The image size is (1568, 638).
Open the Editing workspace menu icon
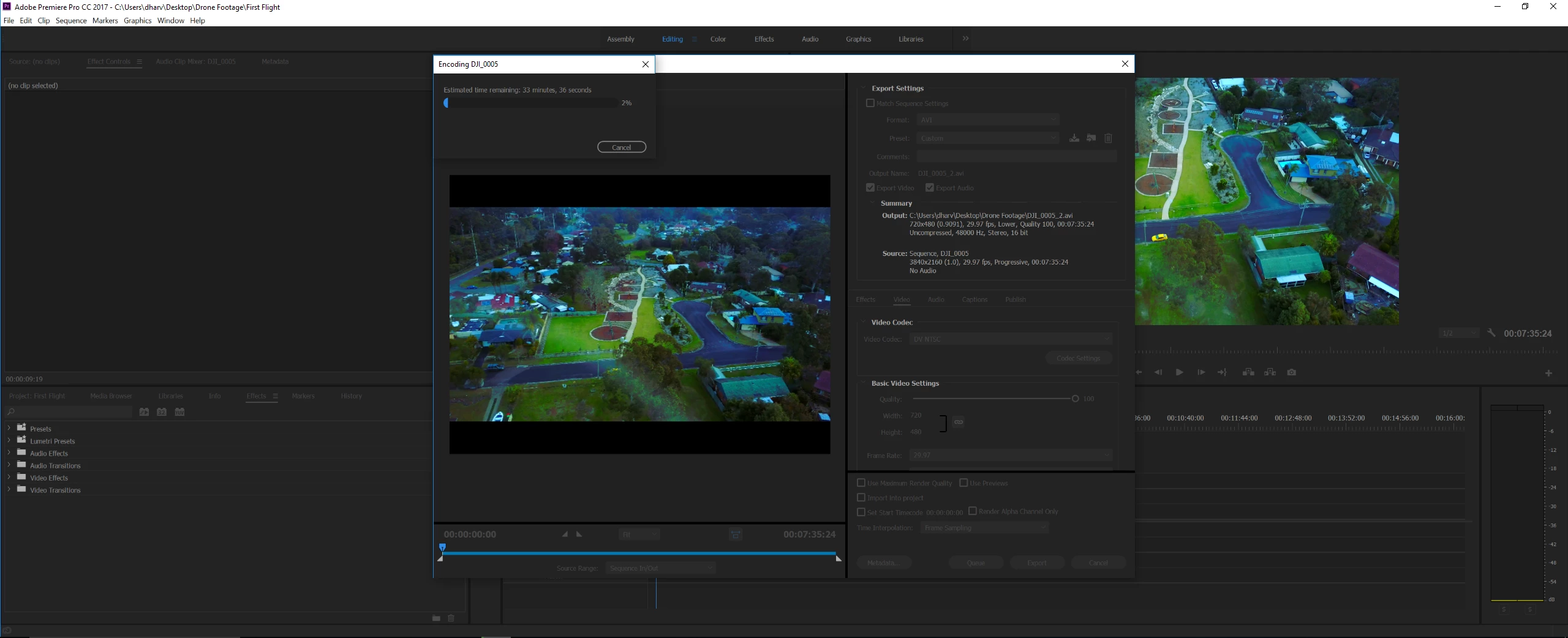pos(694,39)
